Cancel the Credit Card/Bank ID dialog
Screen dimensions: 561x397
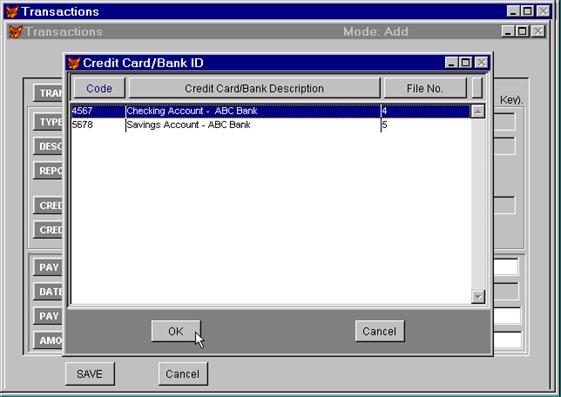click(380, 331)
